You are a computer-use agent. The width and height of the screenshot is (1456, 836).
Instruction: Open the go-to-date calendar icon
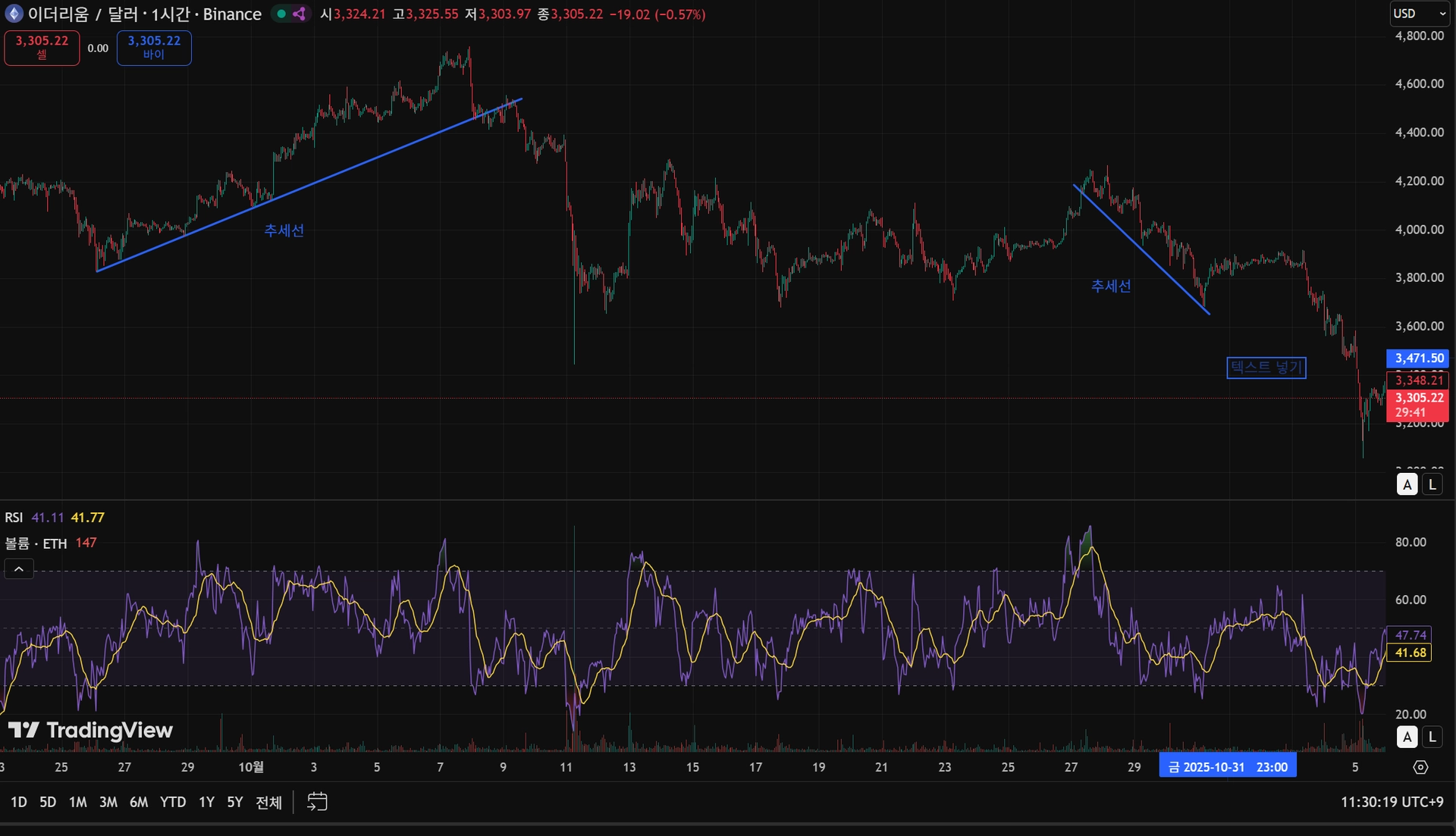click(317, 801)
